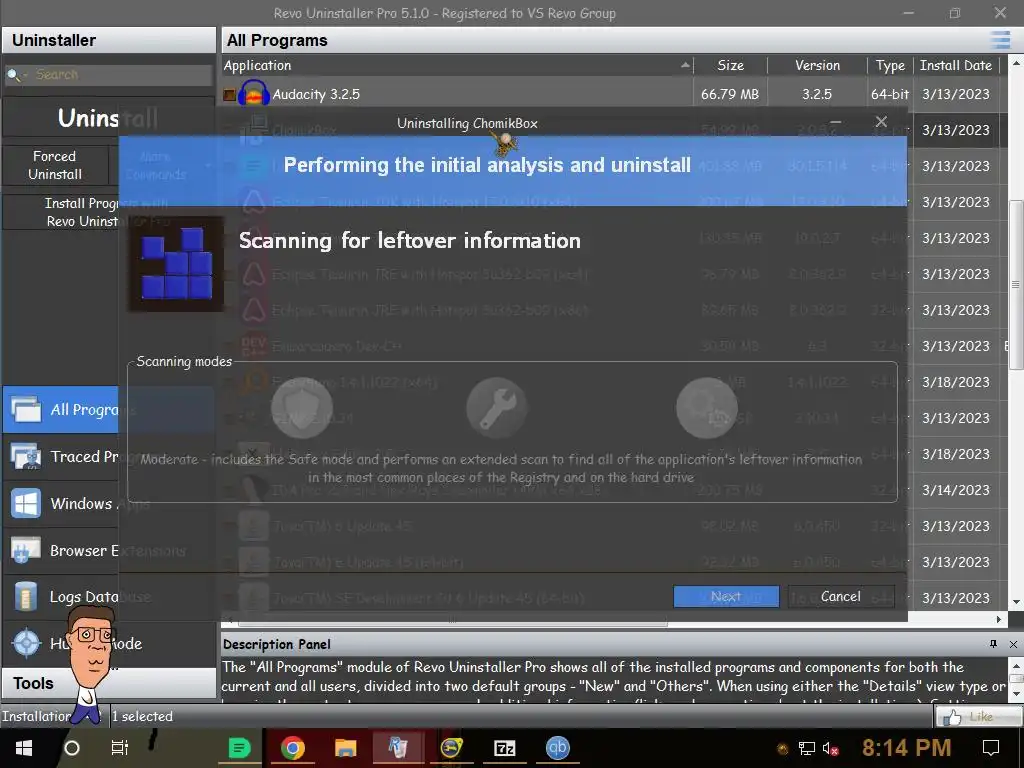Image resolution: width=1024 pixels, height=768 pixels.
Task: Open Windows Start menu
Action: [24, 748]
